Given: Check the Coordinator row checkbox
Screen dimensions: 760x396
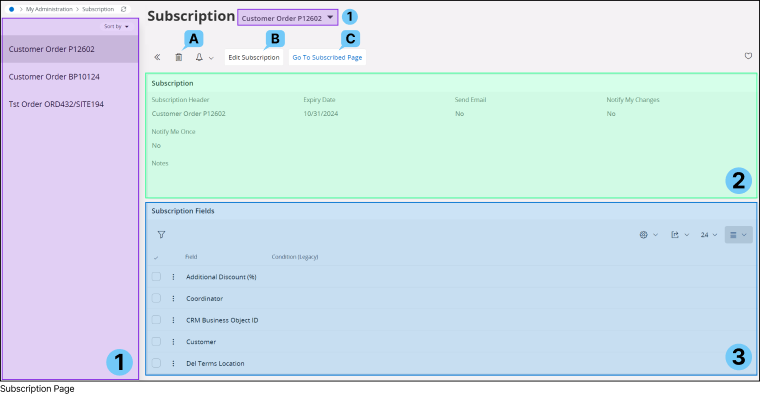Looking at the screenshot, I should pos(156,298).
